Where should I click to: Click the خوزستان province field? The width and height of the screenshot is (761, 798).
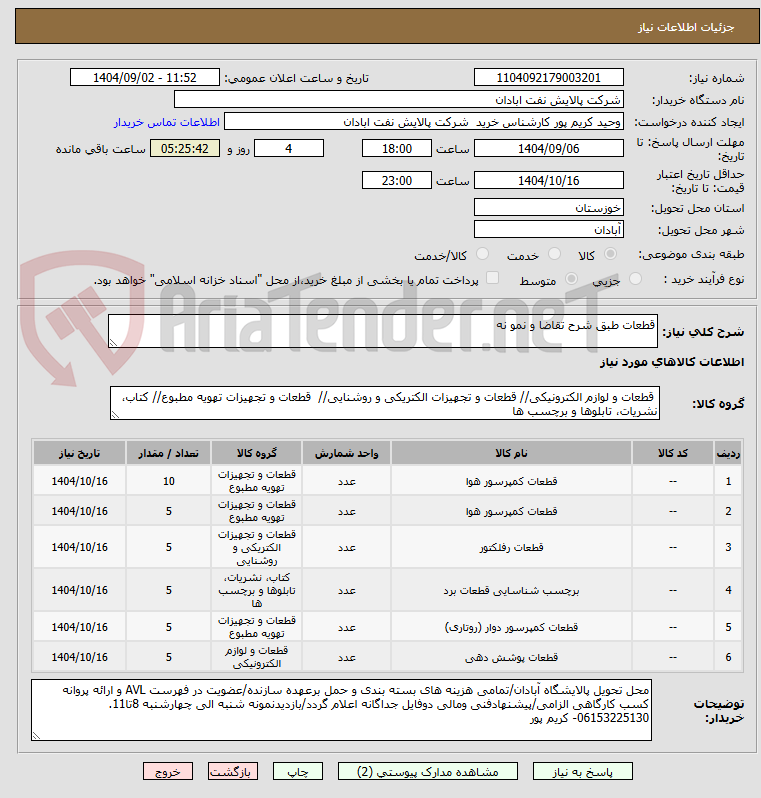click(x=548, y=208)
